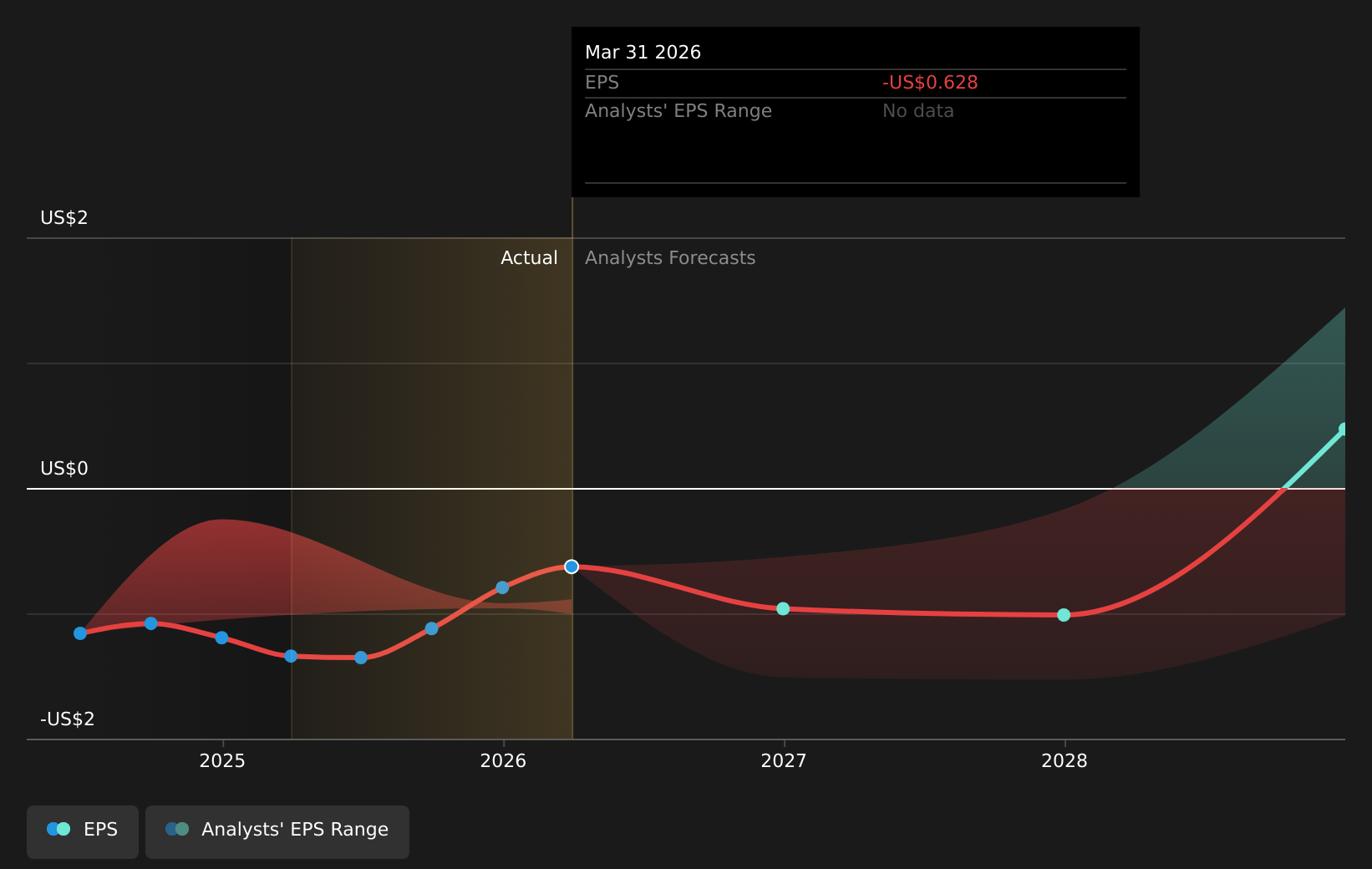Click the last forecast point at chart's right edge

point(1344,429)
